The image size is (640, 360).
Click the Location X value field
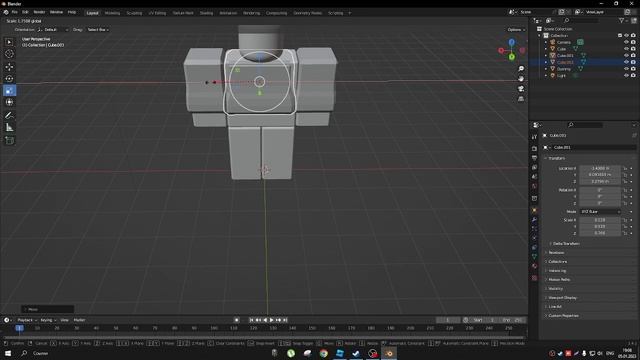pos(600,168)
